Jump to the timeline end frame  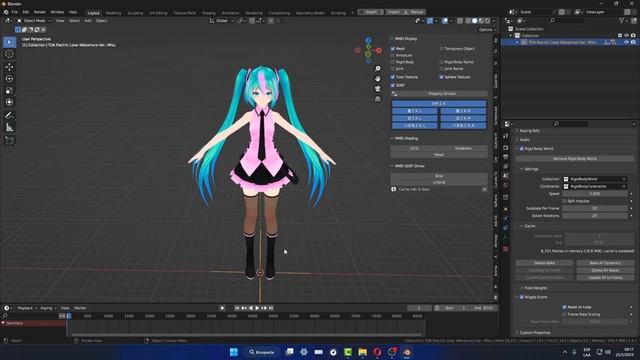tap(271, 308)
